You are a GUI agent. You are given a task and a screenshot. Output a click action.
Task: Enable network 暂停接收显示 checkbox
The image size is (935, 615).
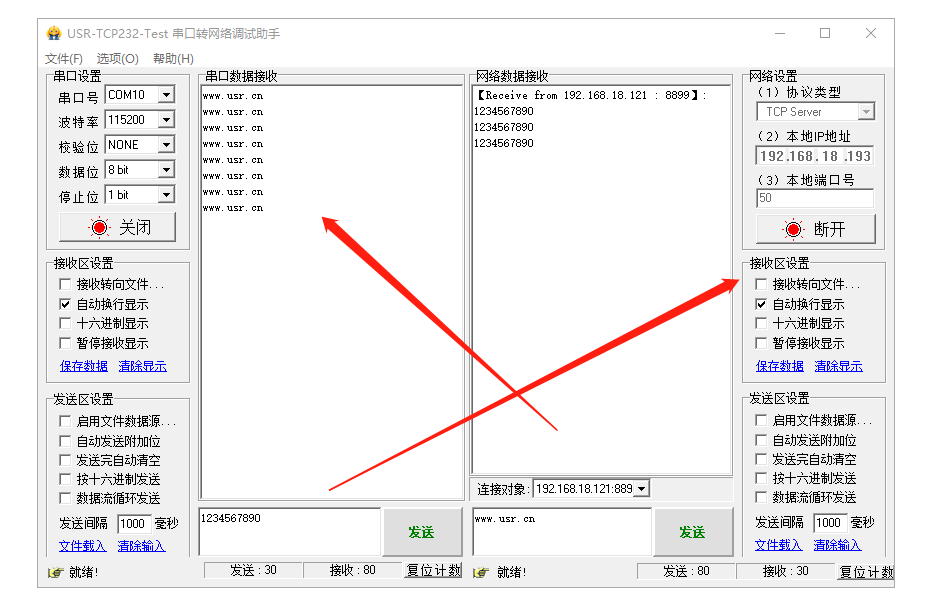pyautogui.click(x=761, y=343)
